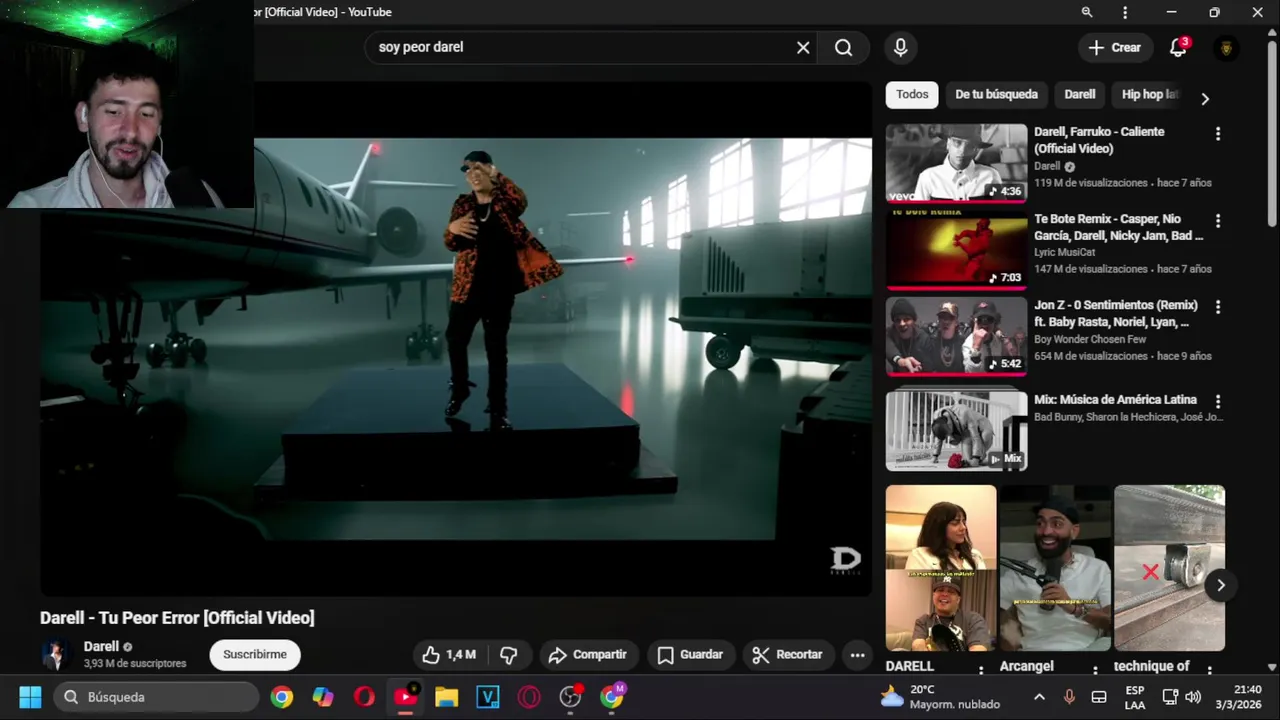Click 'Lyric MusiCat' channel text

point(1064,253)
